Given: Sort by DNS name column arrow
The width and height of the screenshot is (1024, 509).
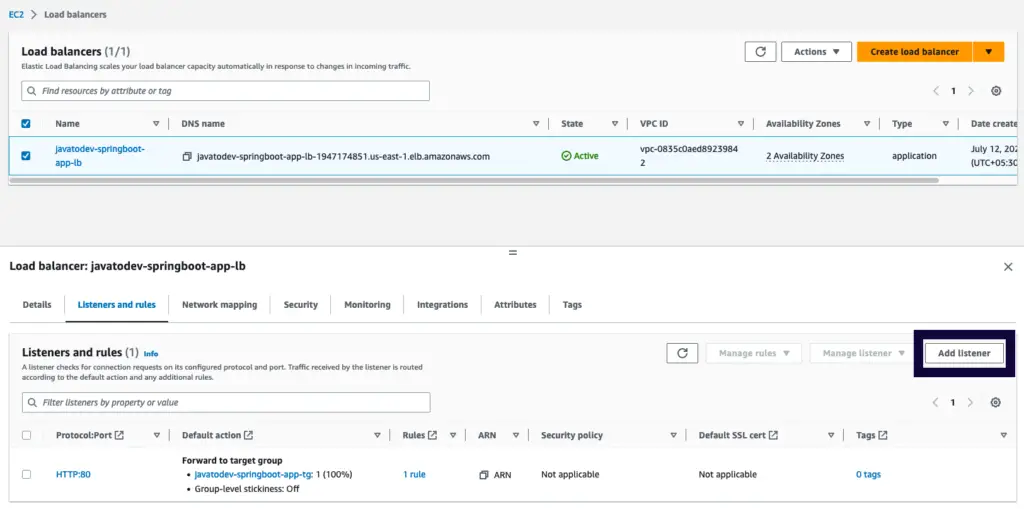Looking at the screenshot, I should pos(536,123).
